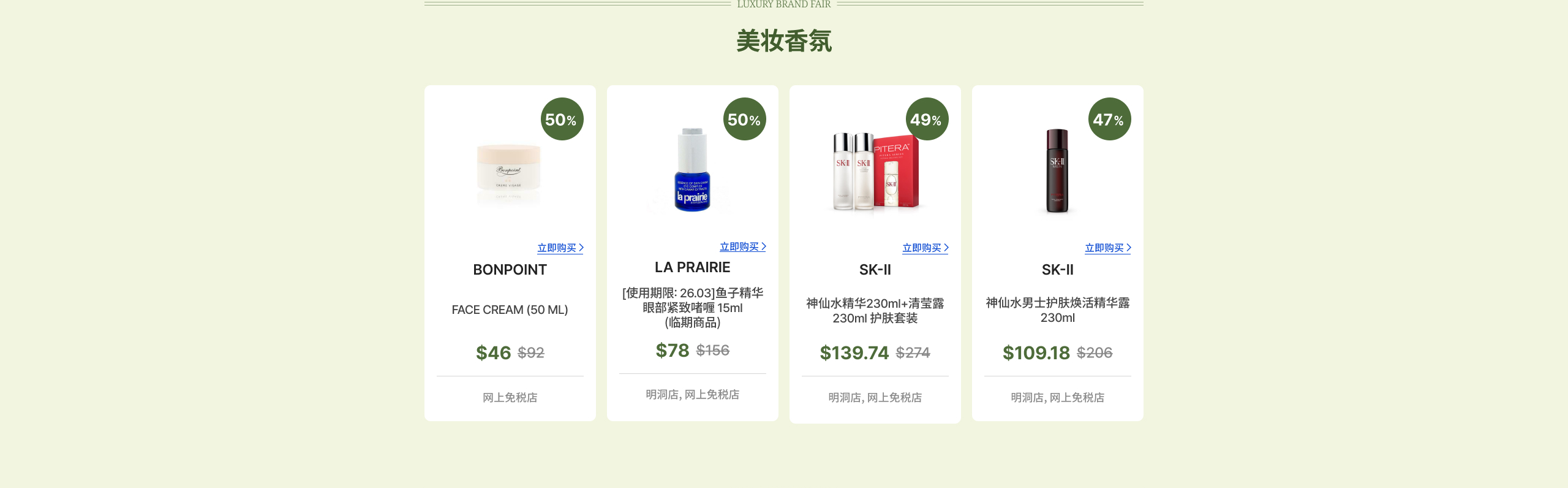Click the 神仙水精华230ml+清莹露 set title
Screen dimensions: 1568x488
tap(875, 310)
